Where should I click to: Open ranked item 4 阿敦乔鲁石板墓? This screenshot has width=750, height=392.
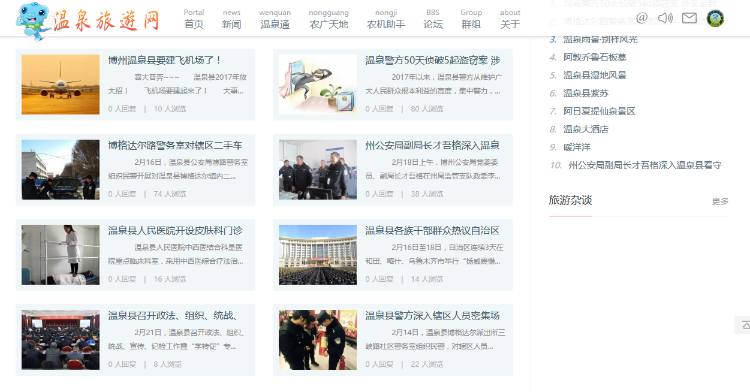pos(595,57)
